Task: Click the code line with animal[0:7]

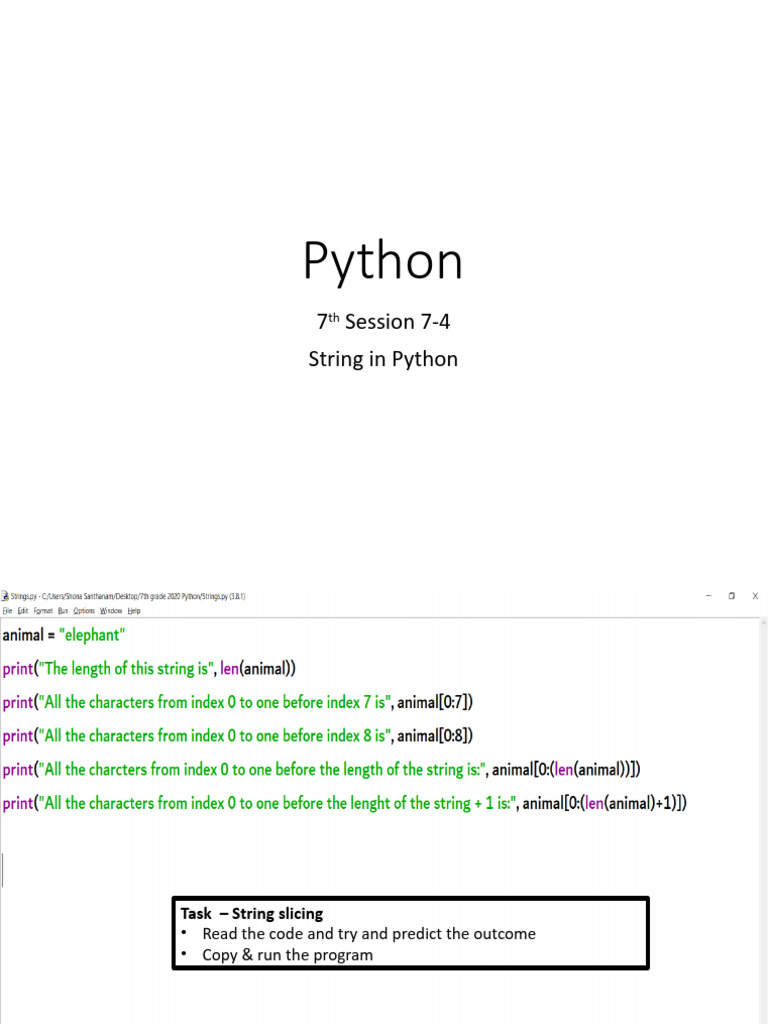Action: (238, 702)
